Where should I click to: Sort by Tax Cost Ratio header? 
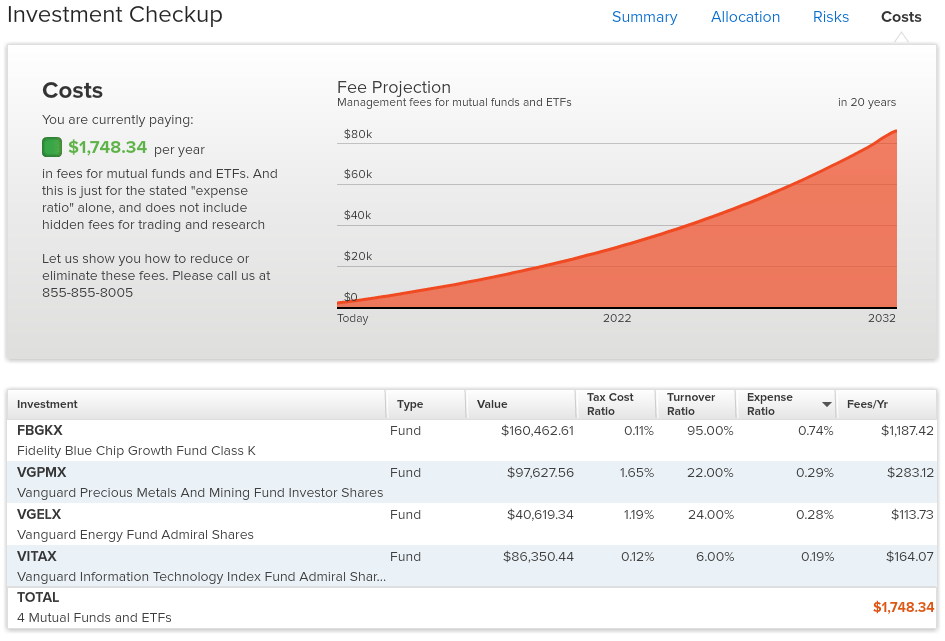(x=610, y=404)
